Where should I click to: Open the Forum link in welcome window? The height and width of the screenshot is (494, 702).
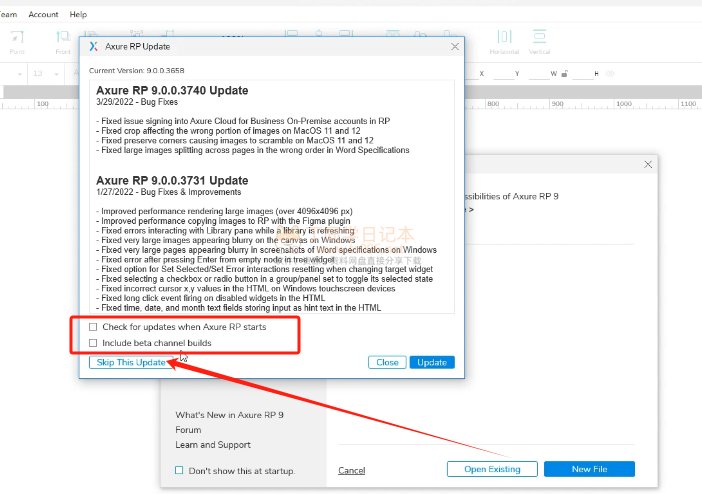[x=188, y=430]
